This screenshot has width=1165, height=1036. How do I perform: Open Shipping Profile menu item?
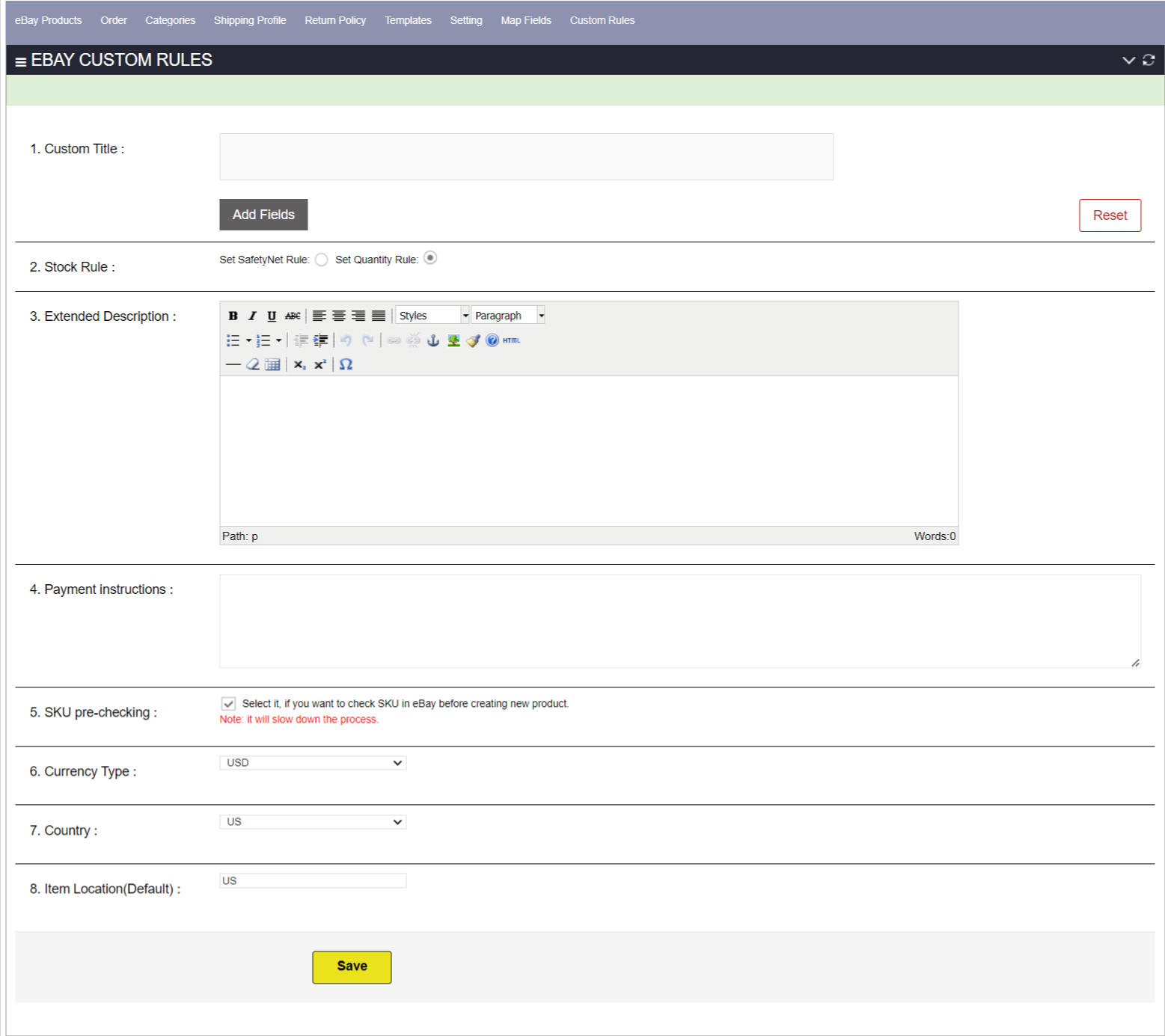point(250,20)
